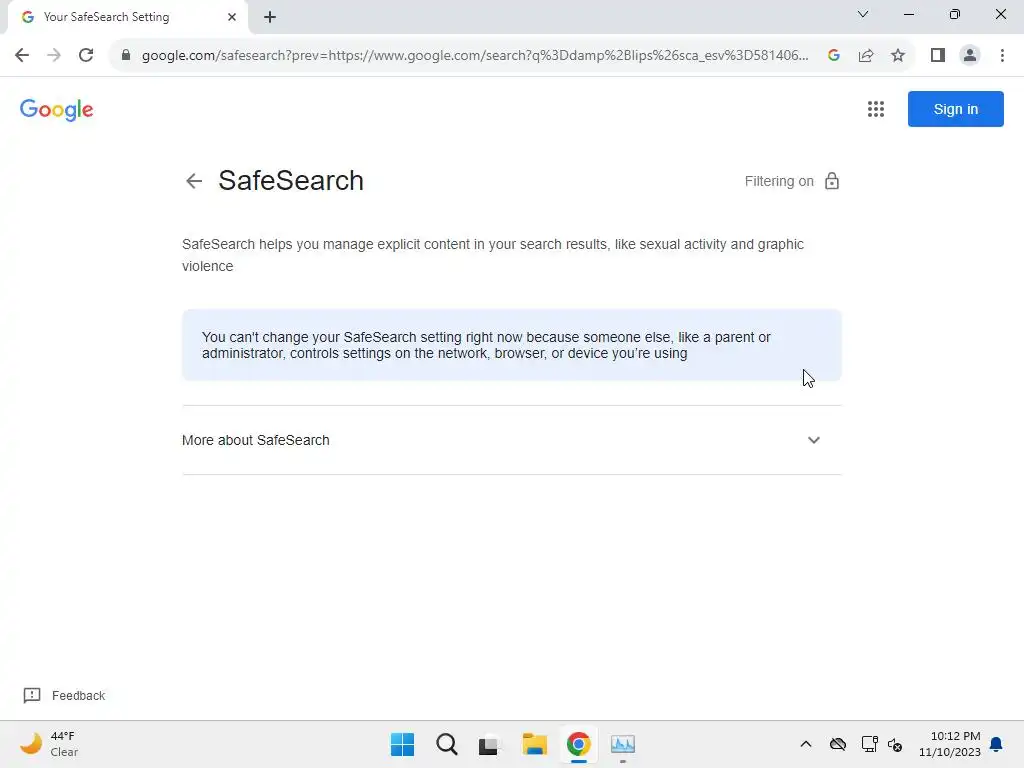1024x768 pixels.
Task: Show hidden system tray icons
Action: [x=806, y=744]
